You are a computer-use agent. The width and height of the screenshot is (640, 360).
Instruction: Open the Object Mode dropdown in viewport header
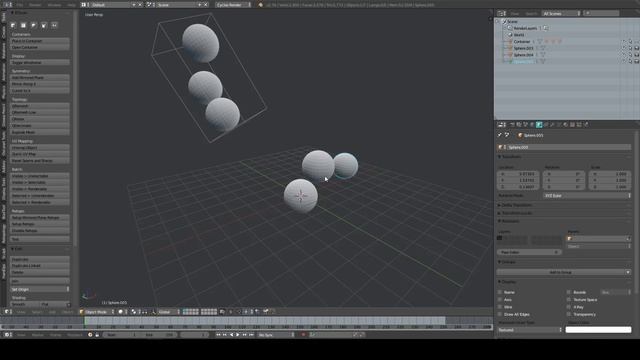point(97,312)
